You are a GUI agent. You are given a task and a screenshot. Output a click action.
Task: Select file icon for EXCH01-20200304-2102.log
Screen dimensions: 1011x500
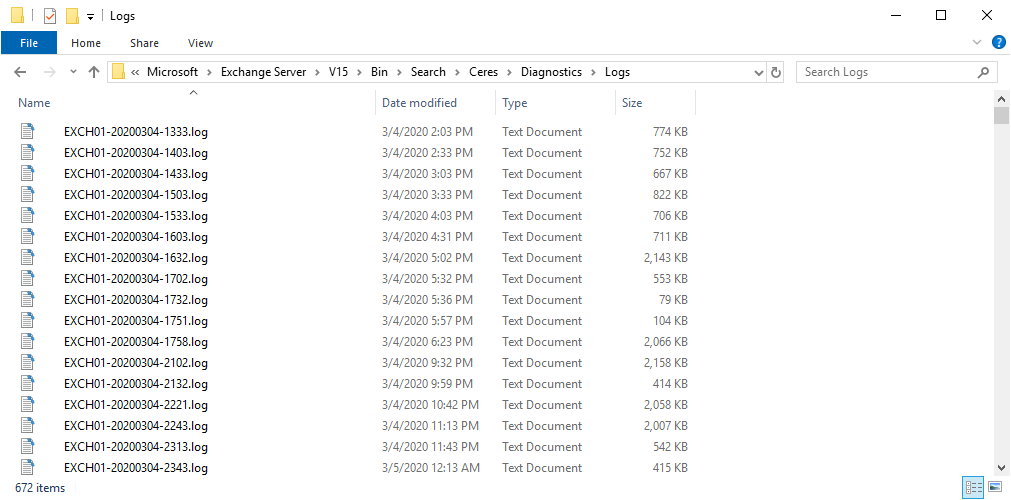click(27, 362)
